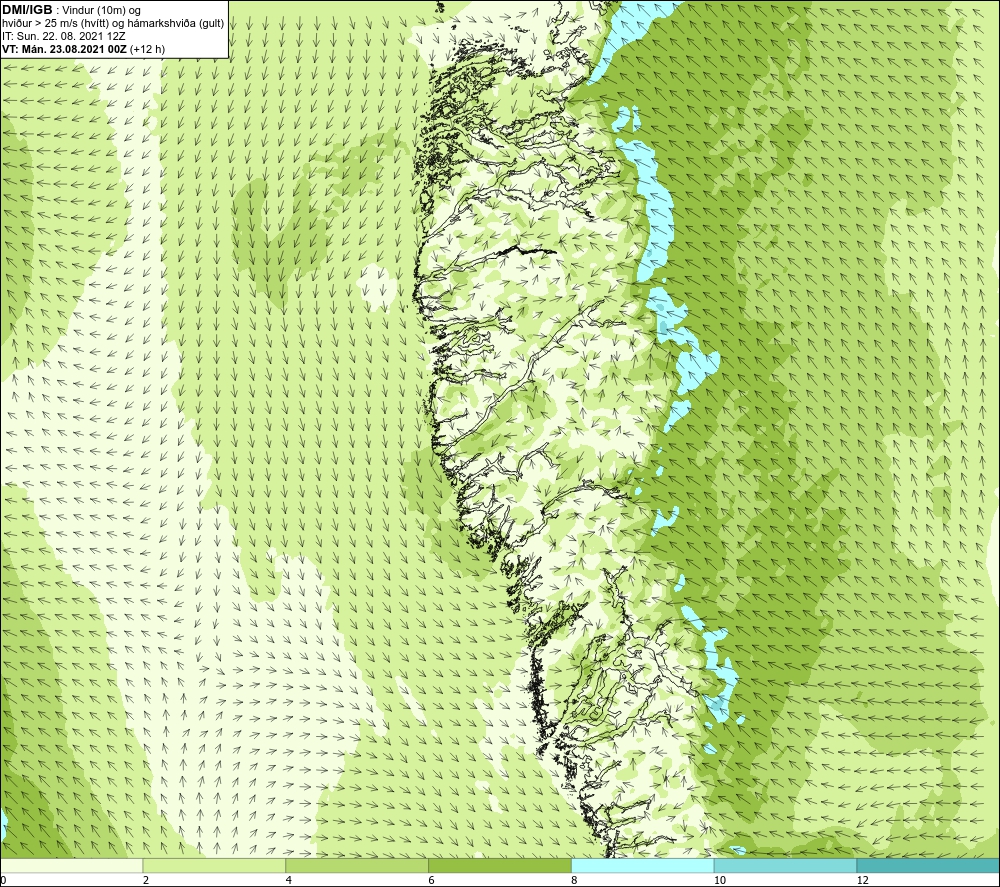Click the 'IT: Sun. 22. 08. 2021 12Z' line
This screenshot has width=1000, height=887.
point(64,36)
